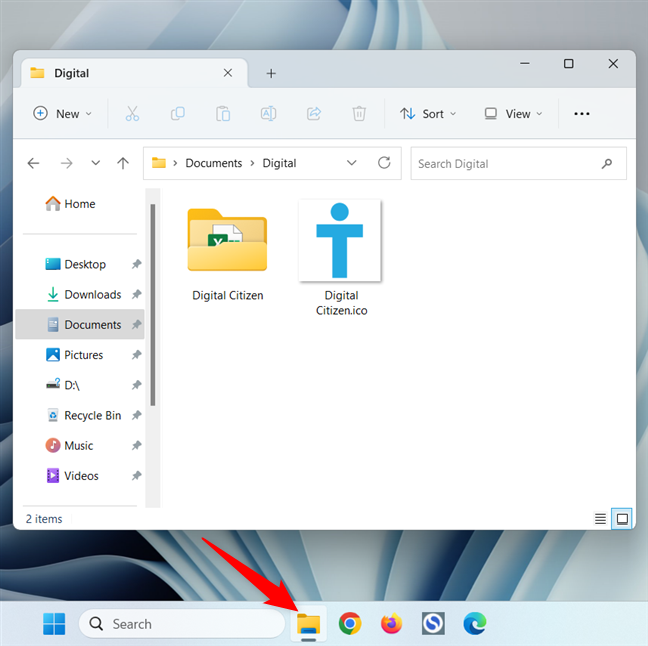Select the Digital Citizen.ico file
Image resolution: width=648 pixels, height=646 pixels.
click(x=341, y=258)
